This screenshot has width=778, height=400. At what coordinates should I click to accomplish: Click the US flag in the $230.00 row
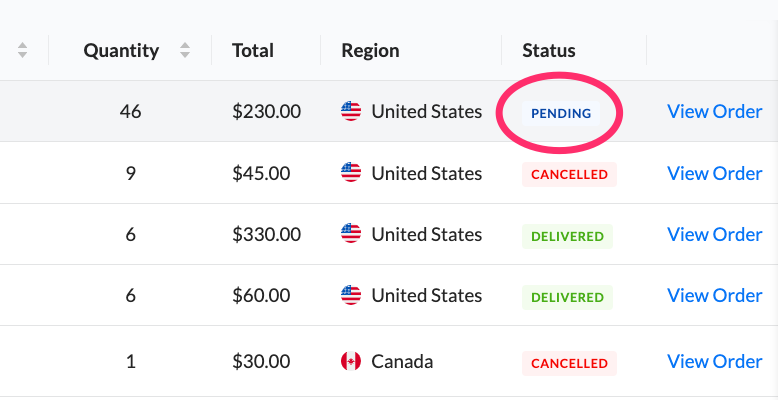351,112
